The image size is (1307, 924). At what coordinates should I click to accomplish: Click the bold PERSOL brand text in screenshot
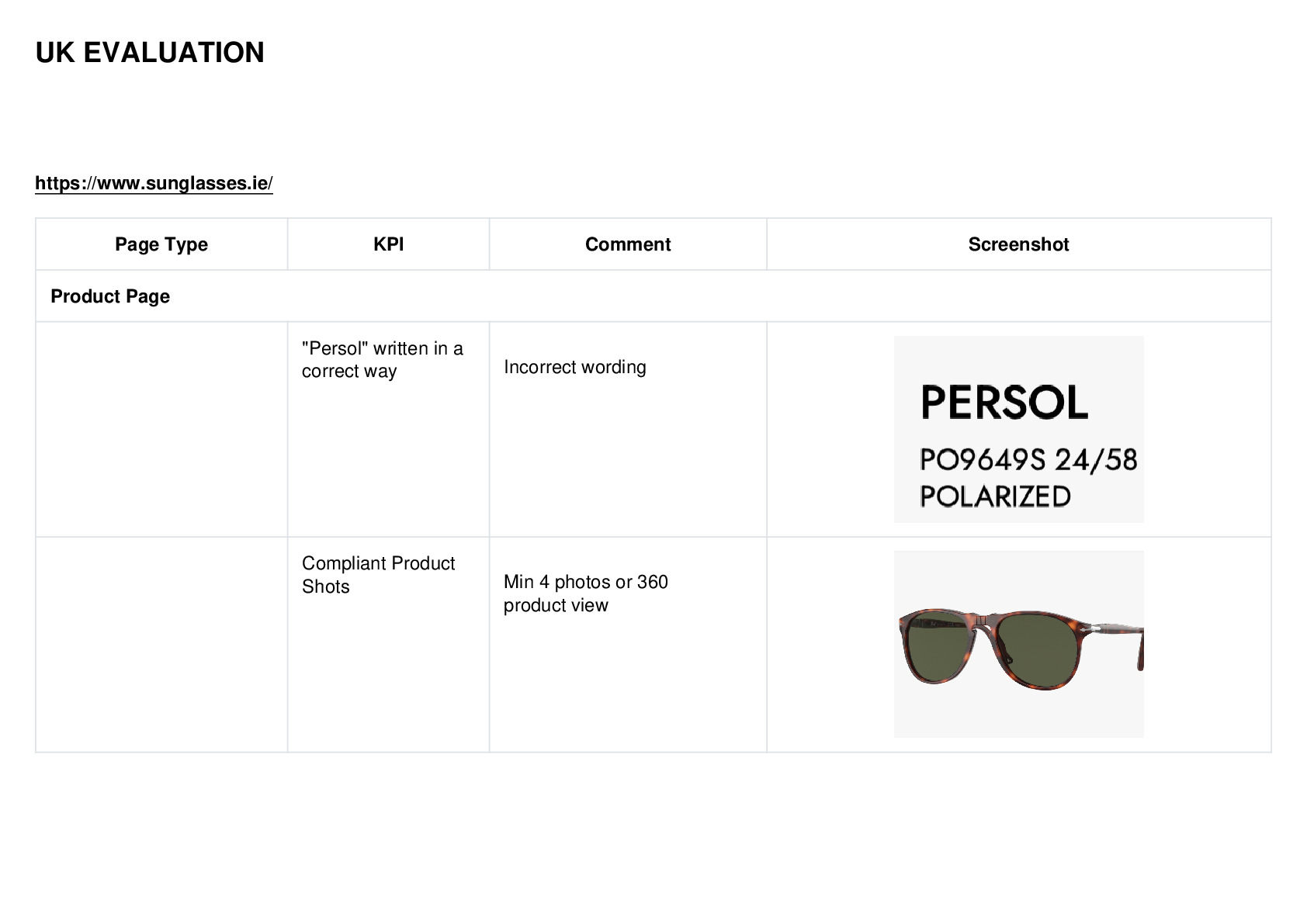(1004, 403)
